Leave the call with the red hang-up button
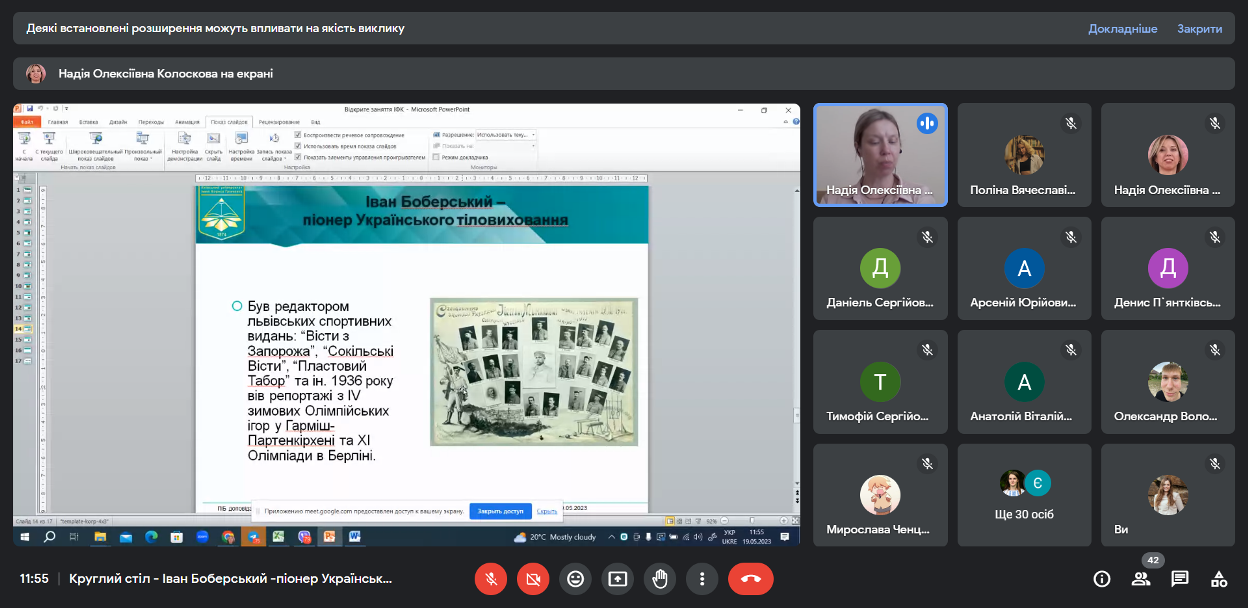Image resolution: width=1248 pixels, height=608 pixels. [751, 578]
